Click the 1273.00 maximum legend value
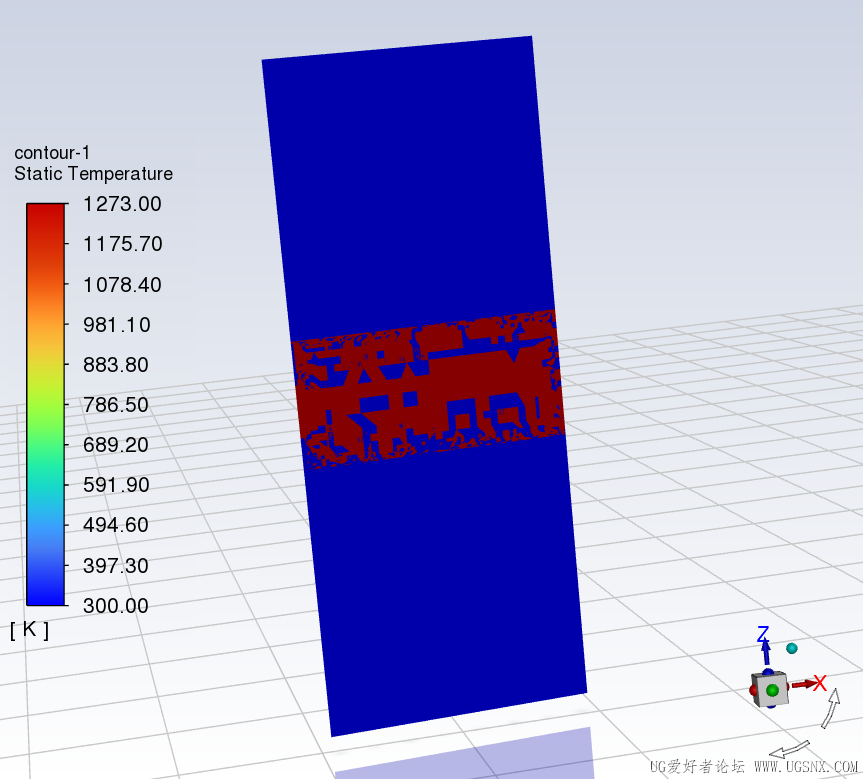Image resolution: width=863 pixels, height=779 pixels. pyautogui.click(x=122, y=204)
